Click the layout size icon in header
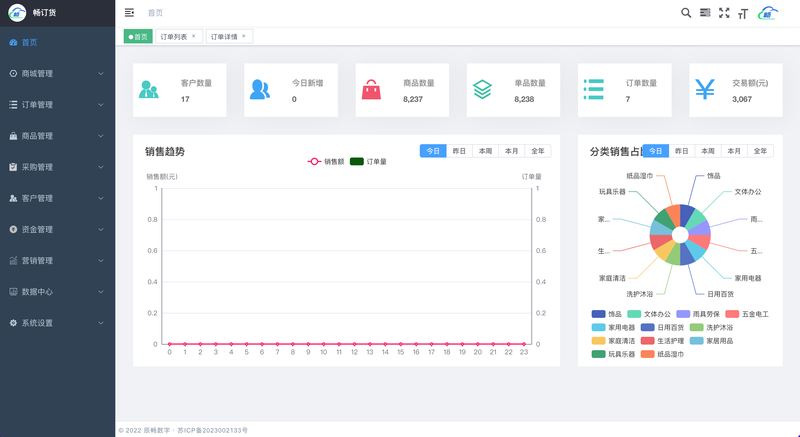The height and width of the screenshot is (437, 800). pos(705,13)
